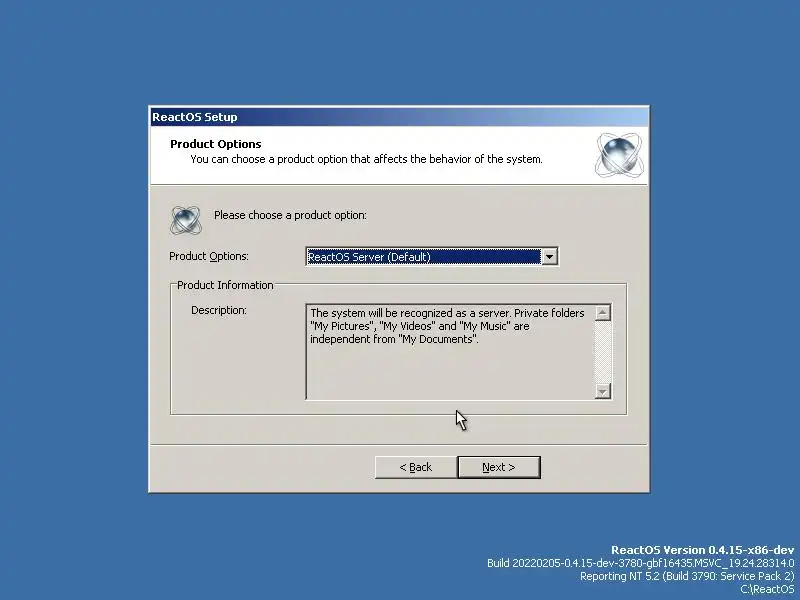Image resolution: width=800 pixels, height=600 pixels.
Task: Click the Product Options label
Action: [209, 256]
